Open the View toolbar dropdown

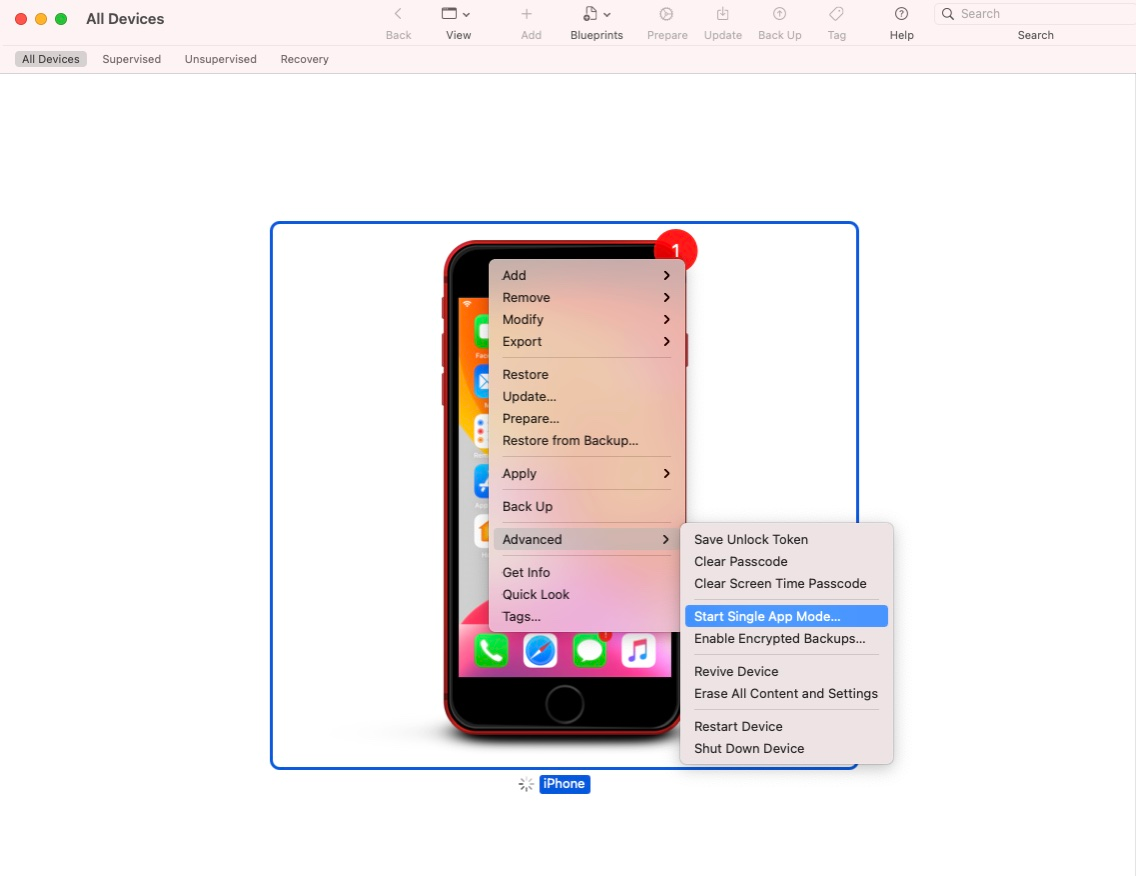point(456,14)
